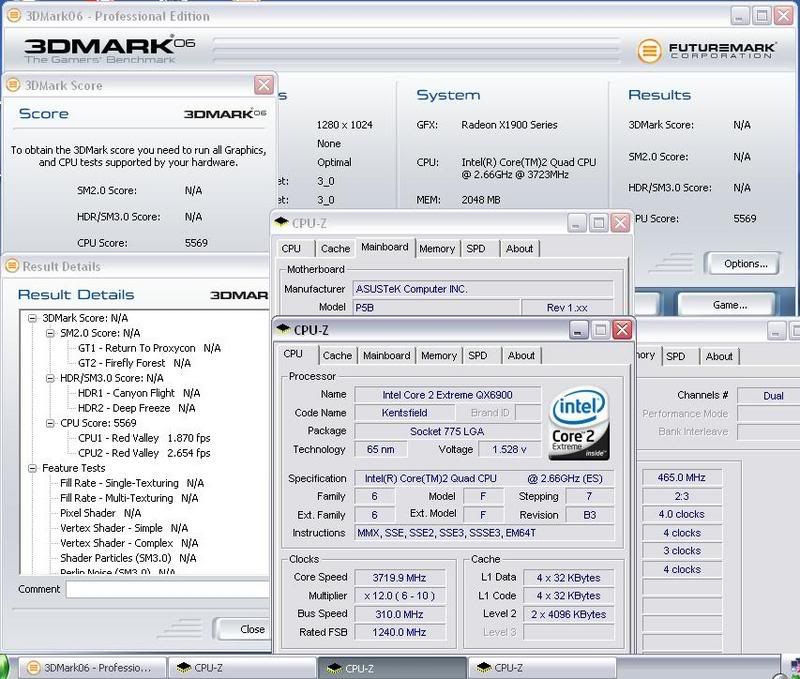Screen dimensions: 800x679
Task: Collapse the SM2.0 Score tree node
Action: [x=51, y=334]
